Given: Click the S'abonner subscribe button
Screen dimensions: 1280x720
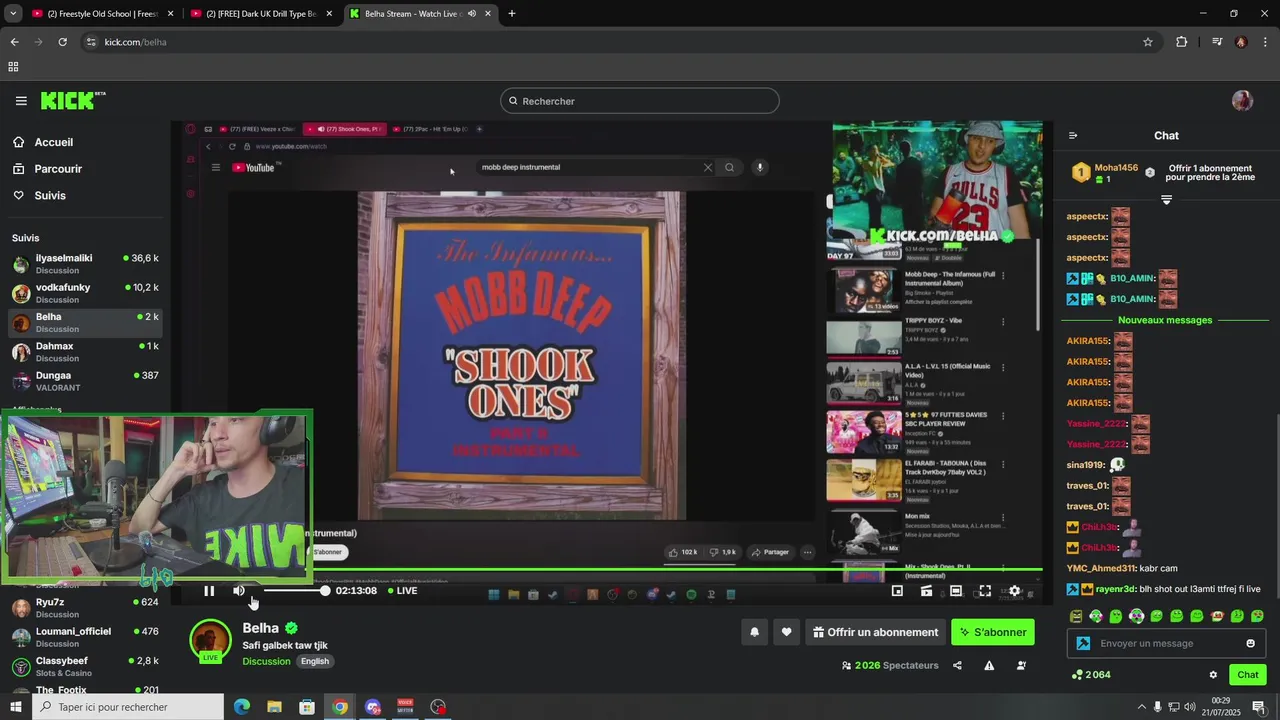Looking at the screenshot, I should click(x=993, y=632).
